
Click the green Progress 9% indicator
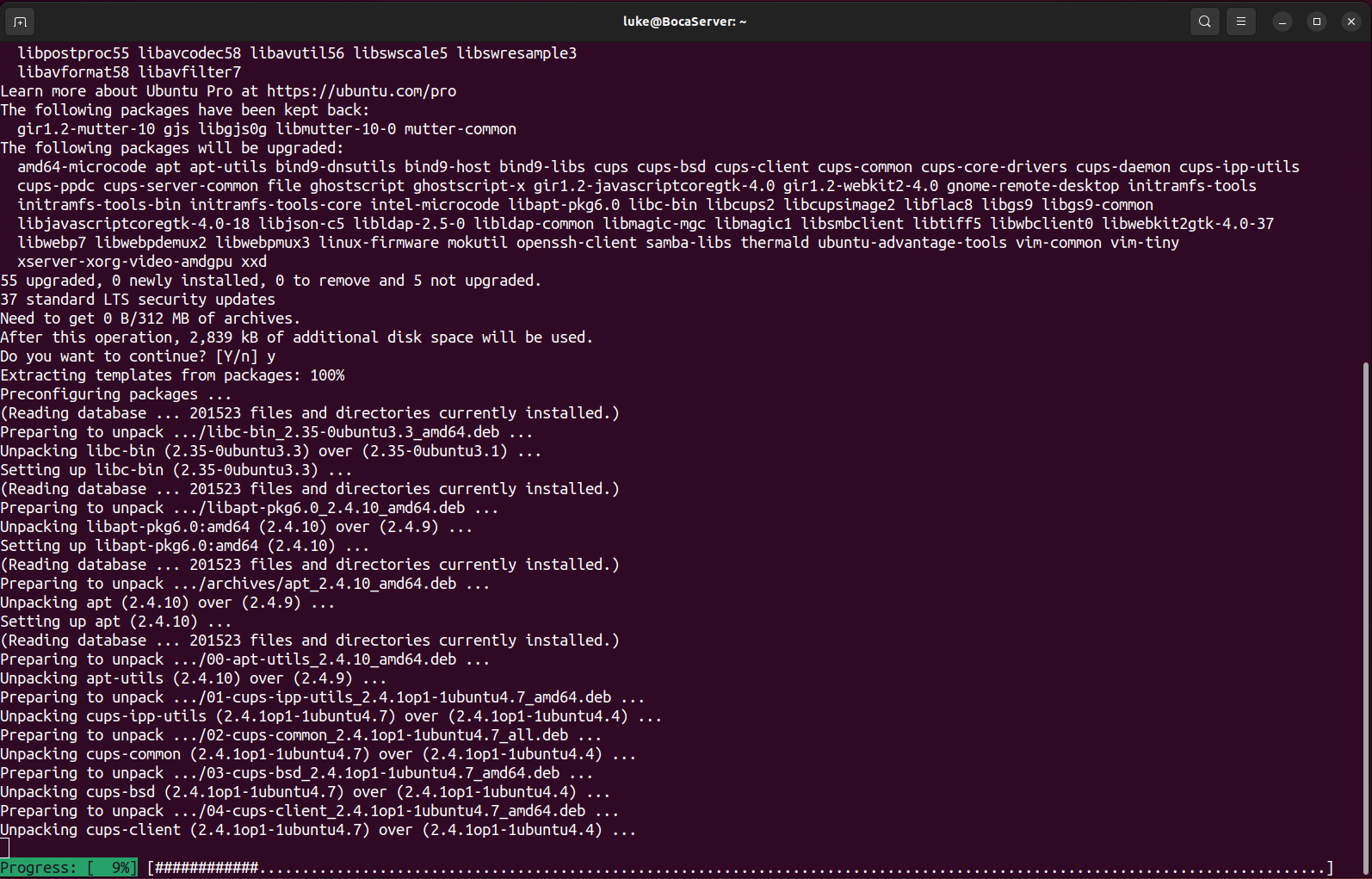click(x=69, y=868)
